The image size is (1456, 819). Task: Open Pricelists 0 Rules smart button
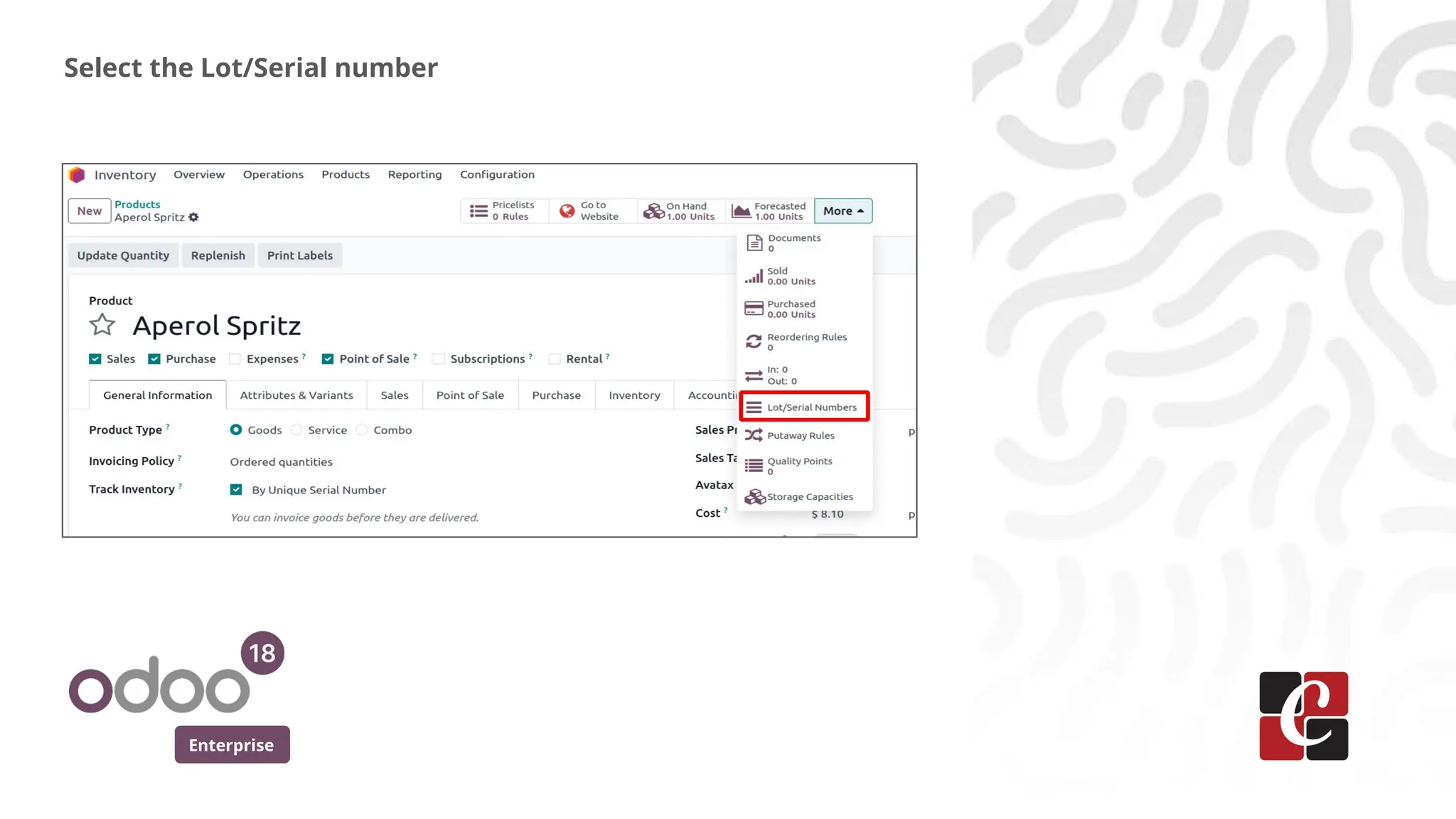tap(504, 211)
